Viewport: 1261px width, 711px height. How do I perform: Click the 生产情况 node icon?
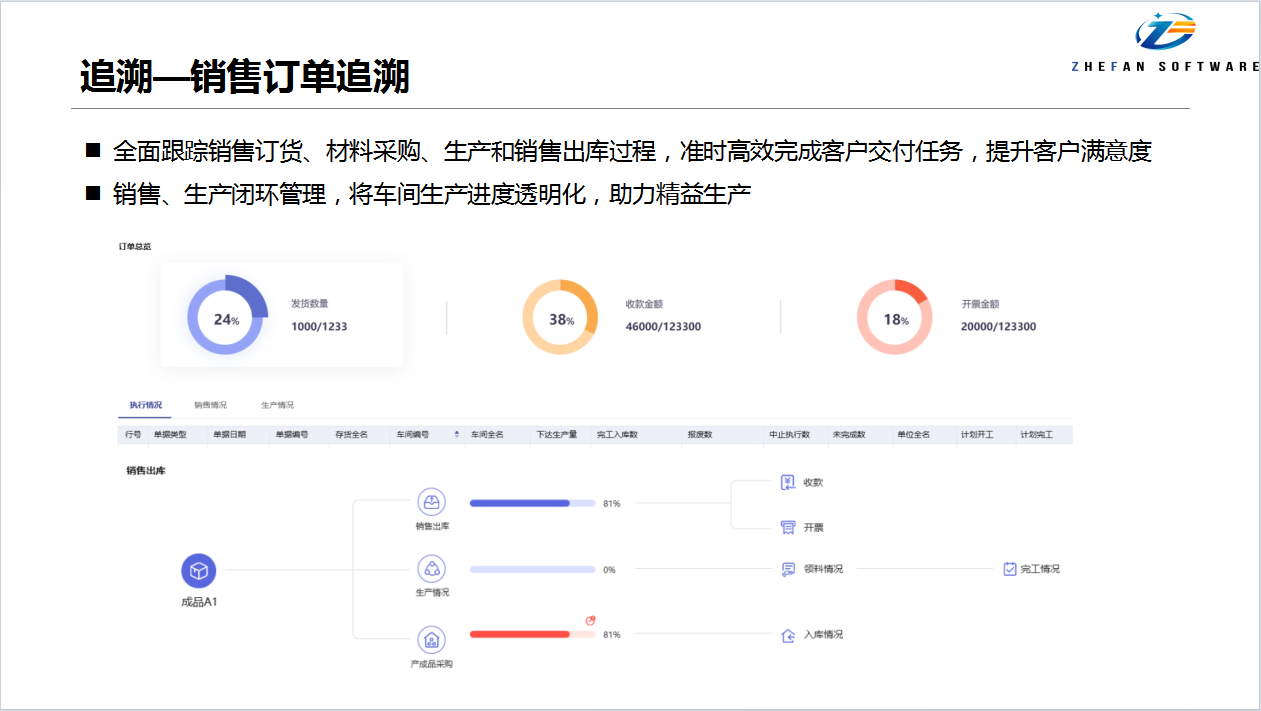[431, 569]
